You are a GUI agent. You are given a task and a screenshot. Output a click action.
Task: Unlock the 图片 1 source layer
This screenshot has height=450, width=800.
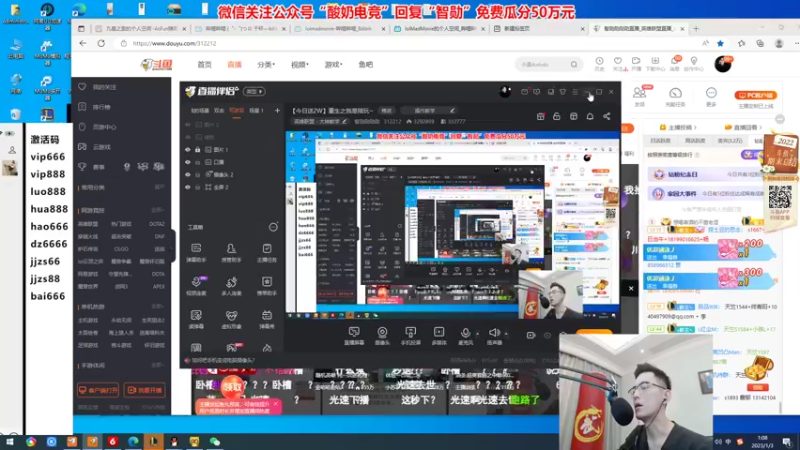(x=197, y=149)
